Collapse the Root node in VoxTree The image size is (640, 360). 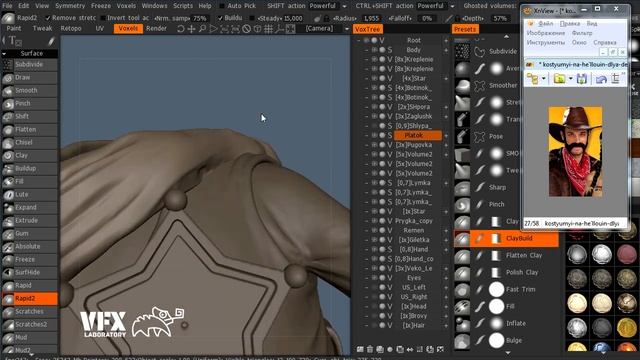coord(359,40)
